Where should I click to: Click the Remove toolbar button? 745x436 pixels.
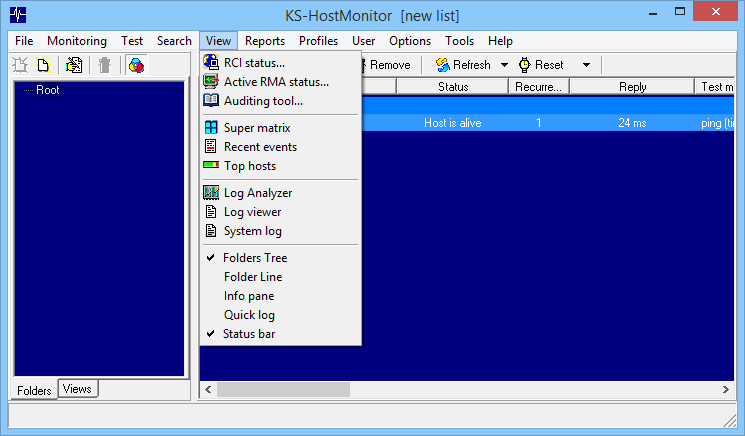pos(385,65)
